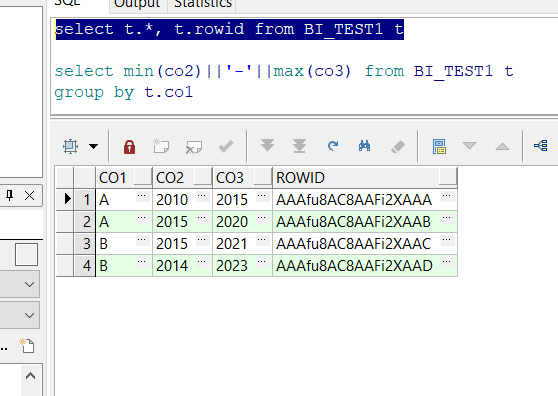Click the fetch next page icon

click(x=267, y=145)
